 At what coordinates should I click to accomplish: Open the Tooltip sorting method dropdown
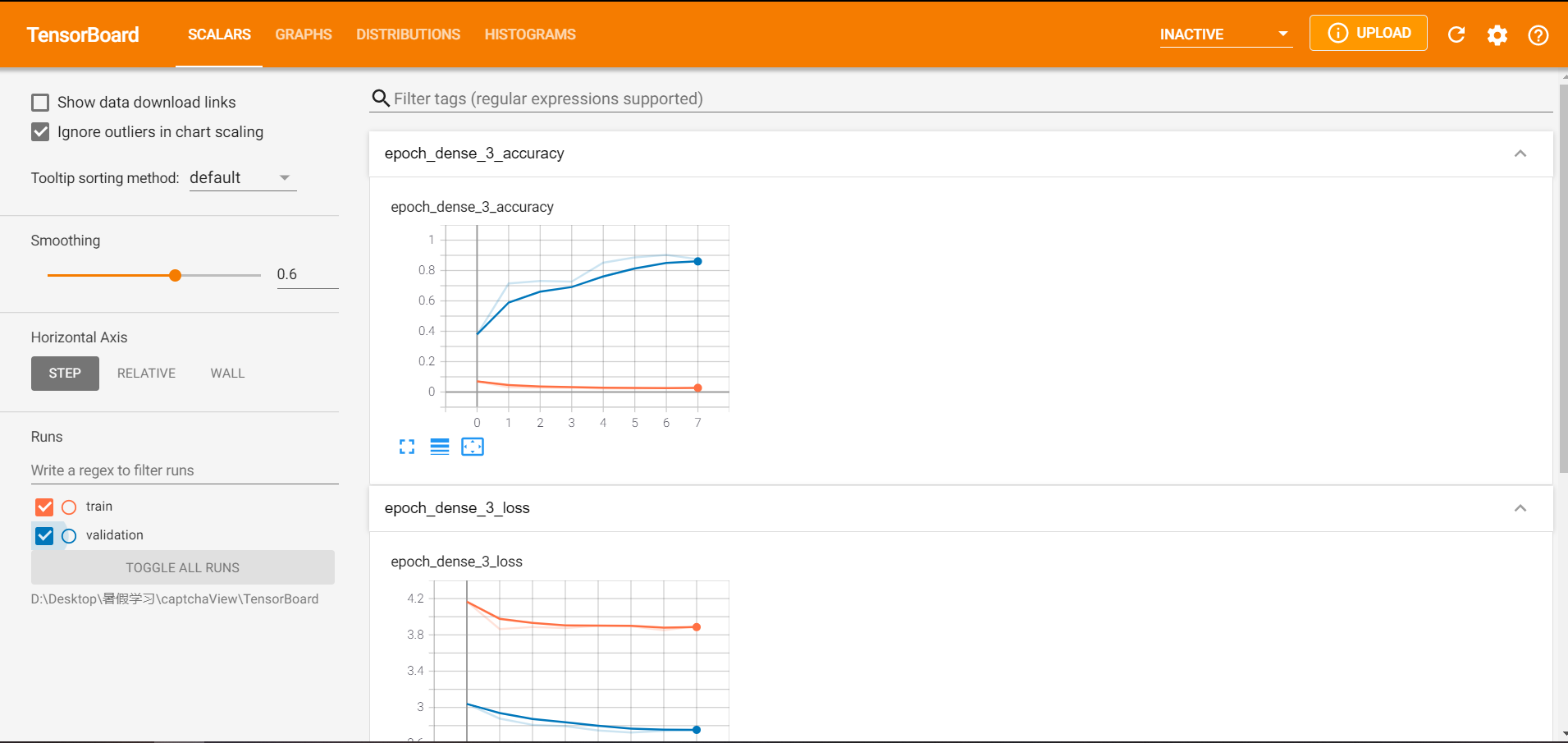(243, 178)
